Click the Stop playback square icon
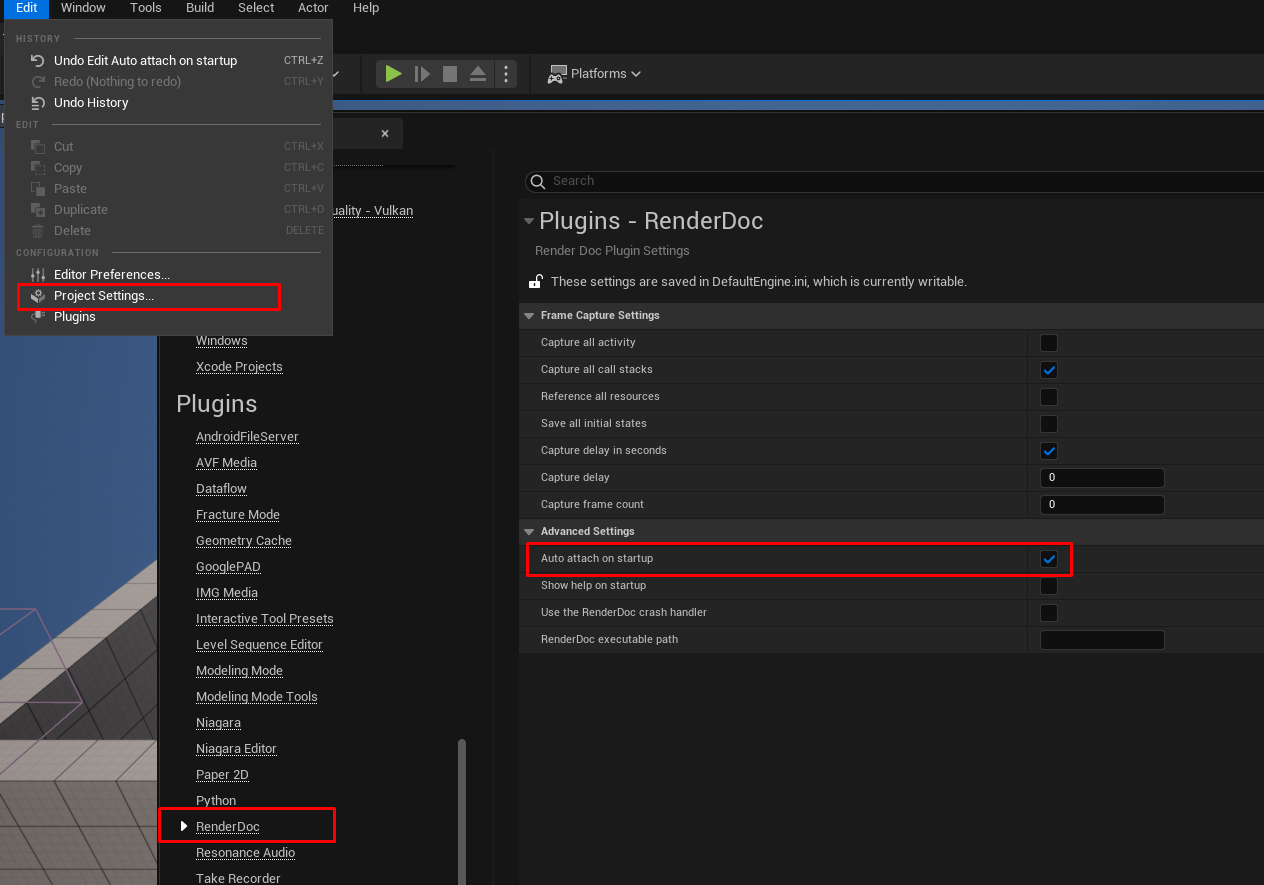The height and width of the screenshot is (885, 1264). click(x=450, y=74)
